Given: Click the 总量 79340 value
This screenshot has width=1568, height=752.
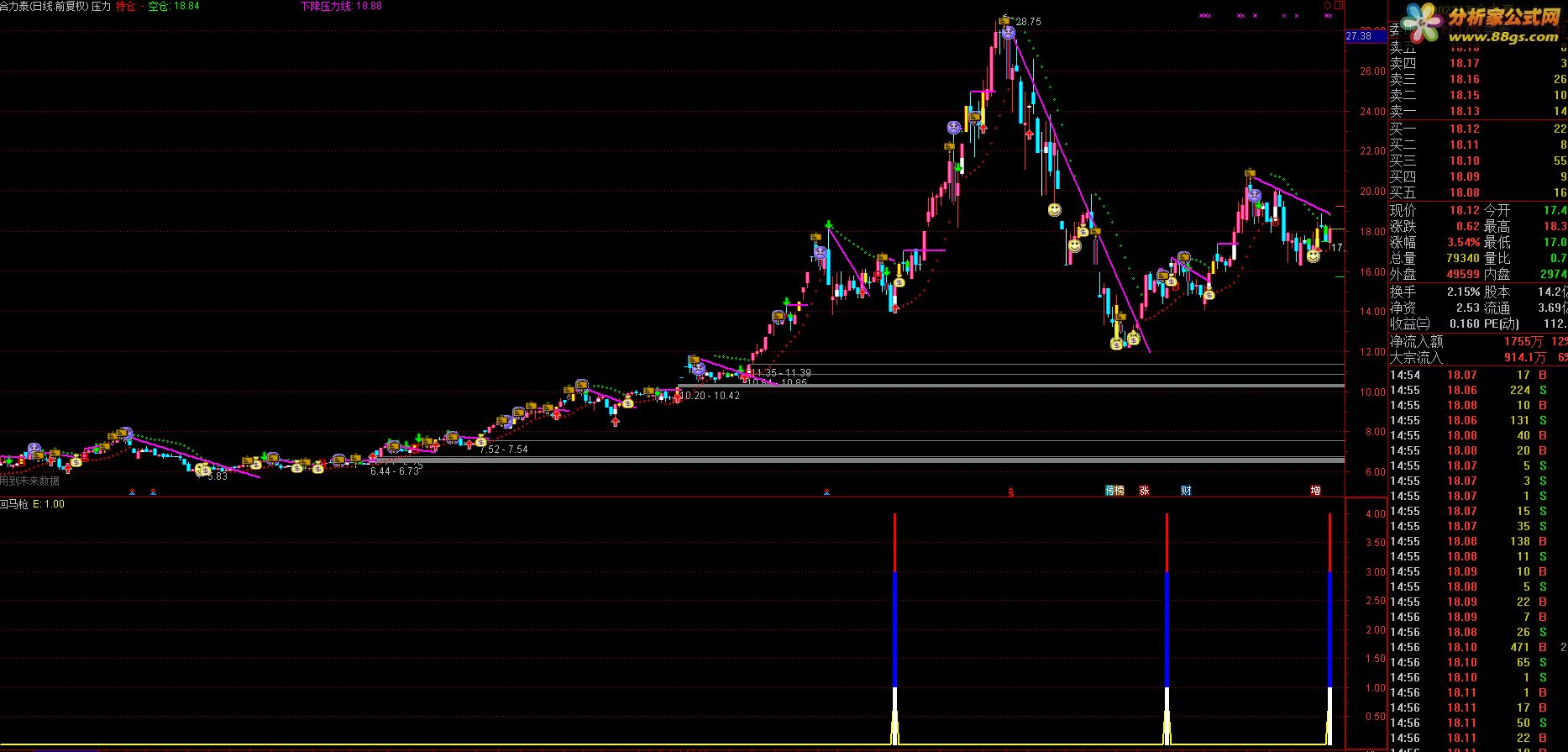Looking at the screenshot, I should [x=1462, y=258].
